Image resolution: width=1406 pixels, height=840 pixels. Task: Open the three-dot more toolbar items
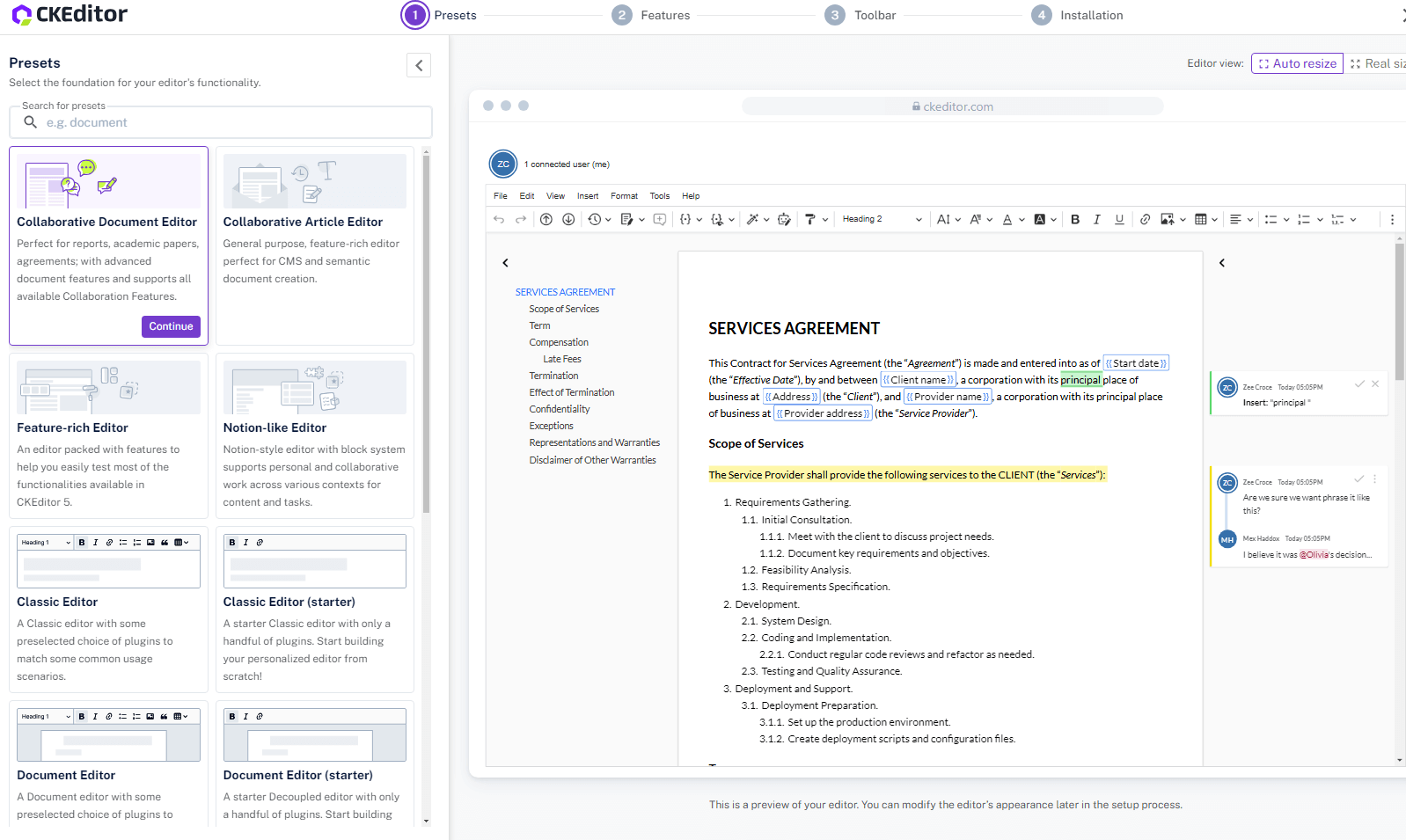click(1392, 220)
